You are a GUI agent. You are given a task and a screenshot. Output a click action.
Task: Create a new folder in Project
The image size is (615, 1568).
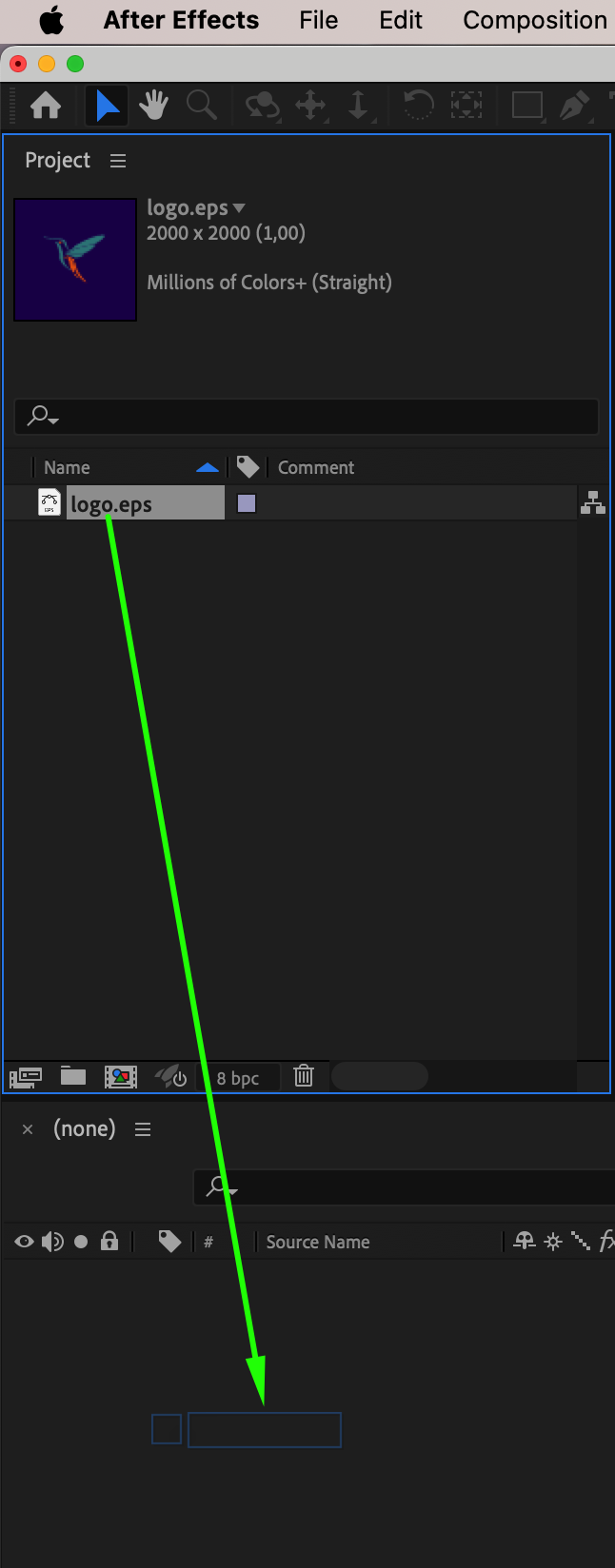(73, 1076)
